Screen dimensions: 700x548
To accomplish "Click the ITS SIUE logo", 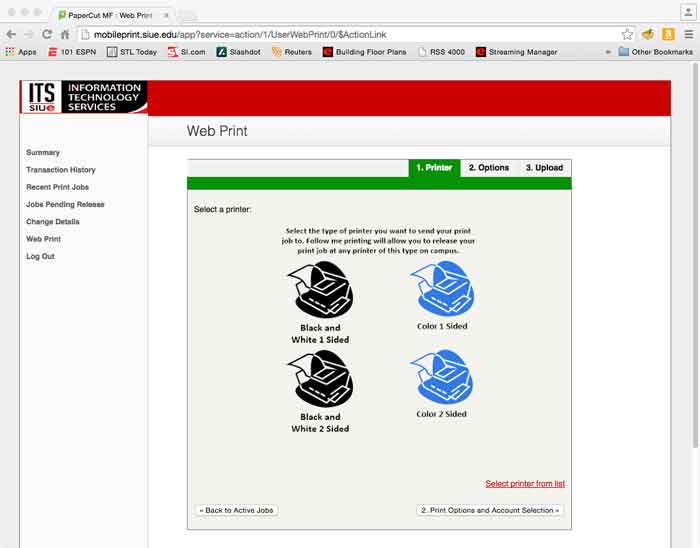I will [x=84, y=97].
